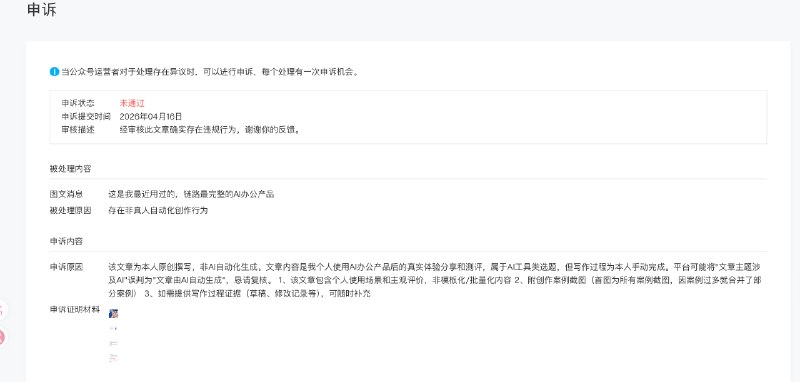Open the third proof material thumbnail
Screen dimensions: 800x382
click(113, 343)
